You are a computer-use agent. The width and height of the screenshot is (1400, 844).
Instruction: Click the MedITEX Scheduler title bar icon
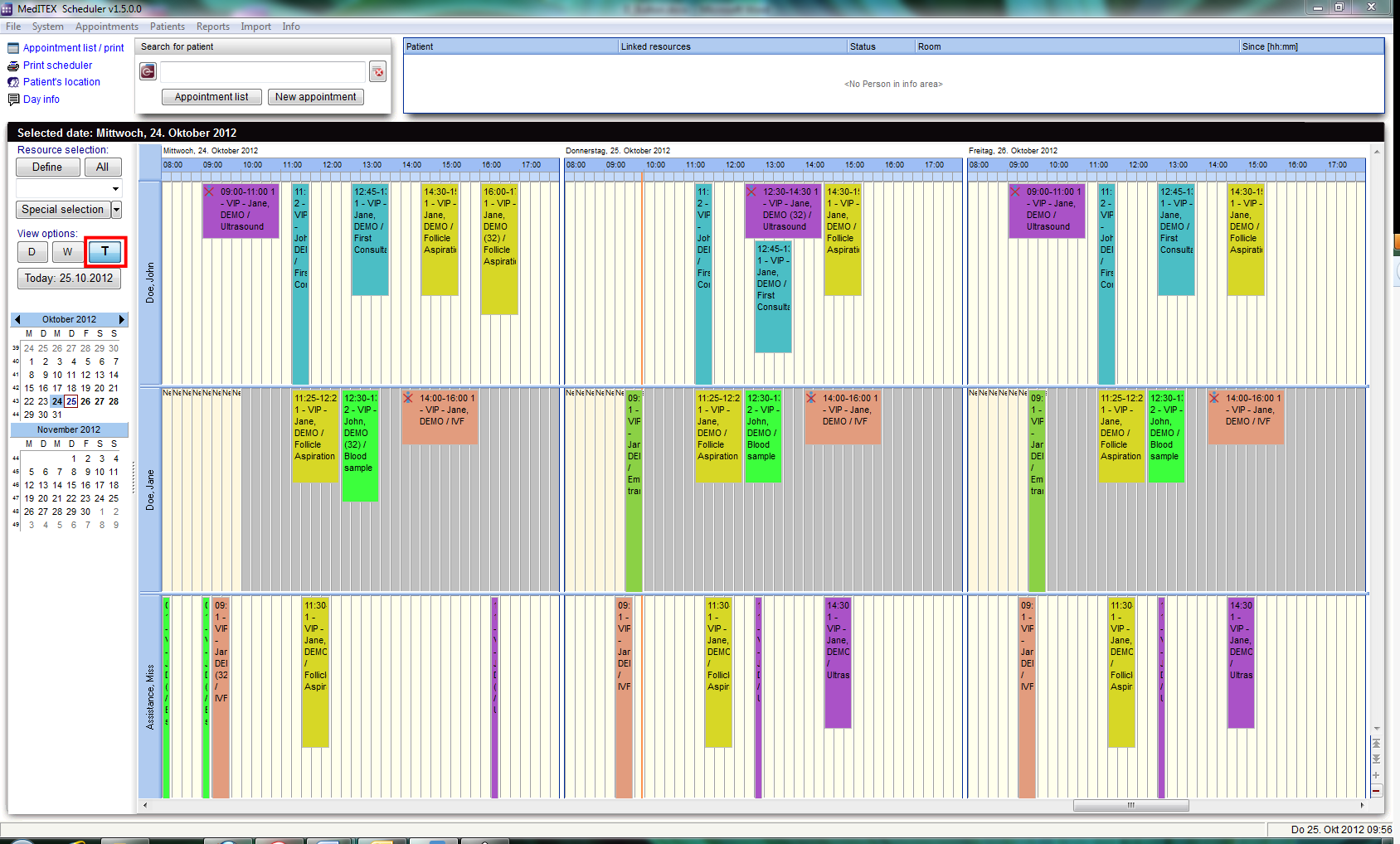coord(7,8)
